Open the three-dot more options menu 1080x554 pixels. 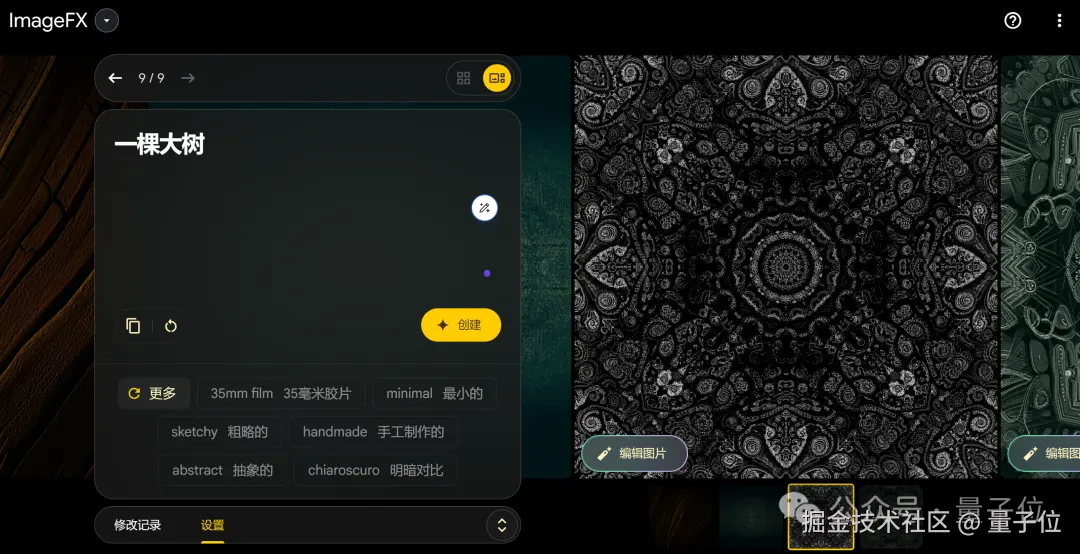(1060, 21)
